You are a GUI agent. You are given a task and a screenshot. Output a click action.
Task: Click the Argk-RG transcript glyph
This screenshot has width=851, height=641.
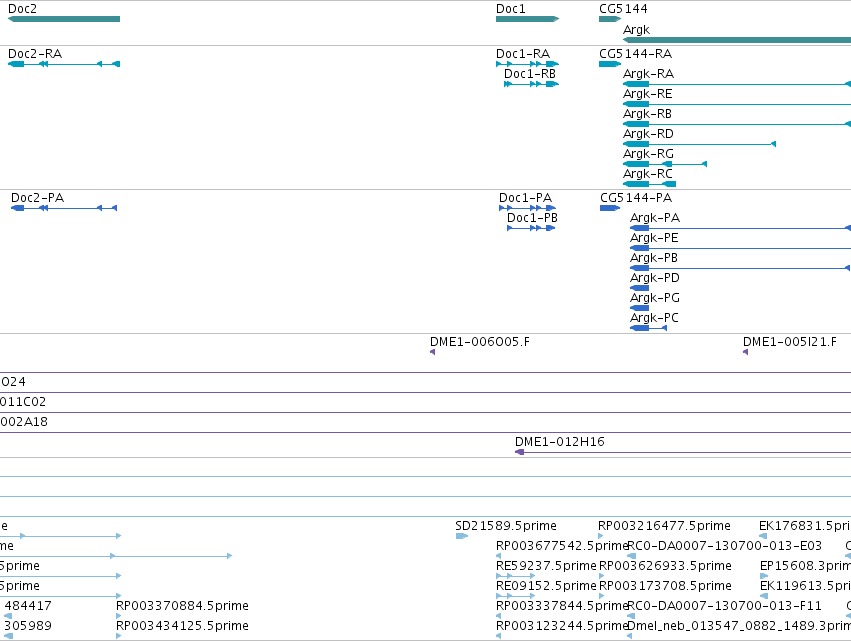665,164
